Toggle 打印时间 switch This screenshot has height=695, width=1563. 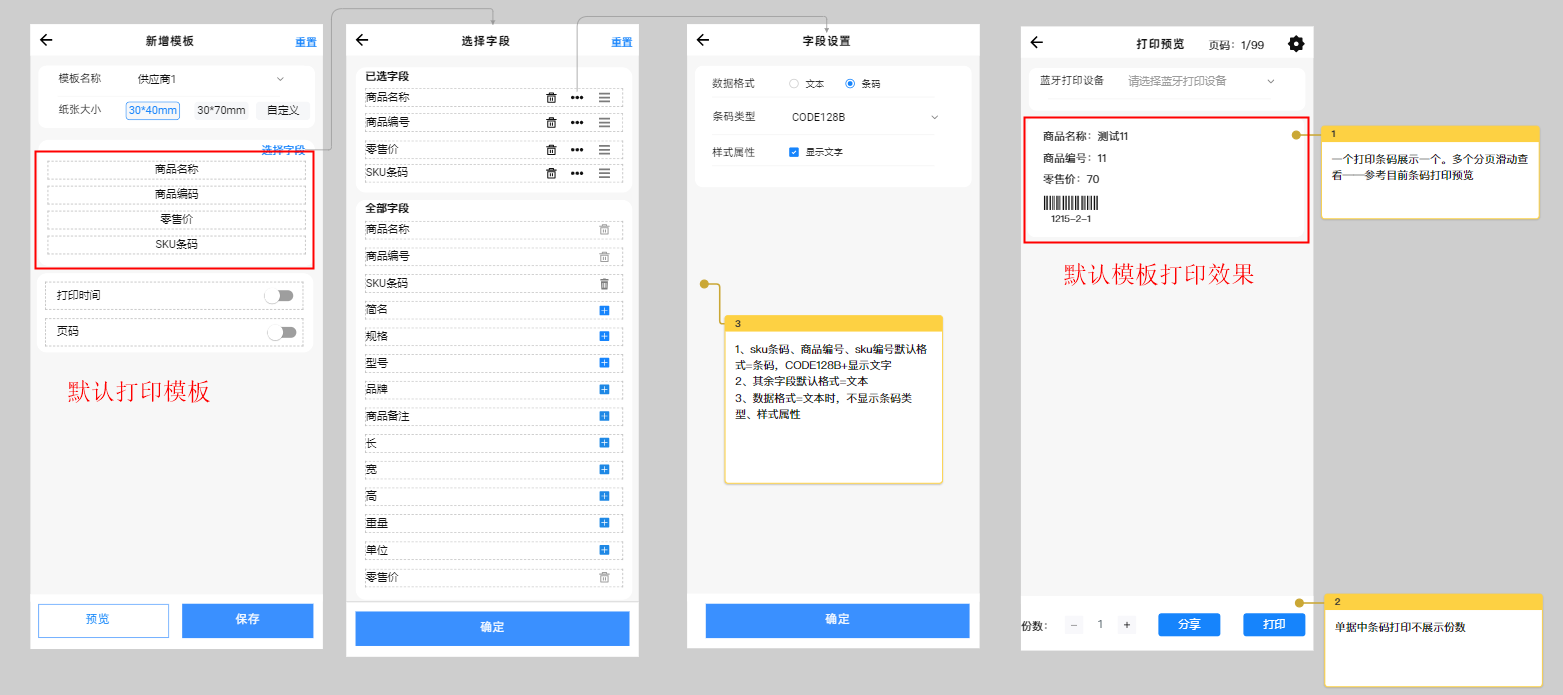coord(279,296)
